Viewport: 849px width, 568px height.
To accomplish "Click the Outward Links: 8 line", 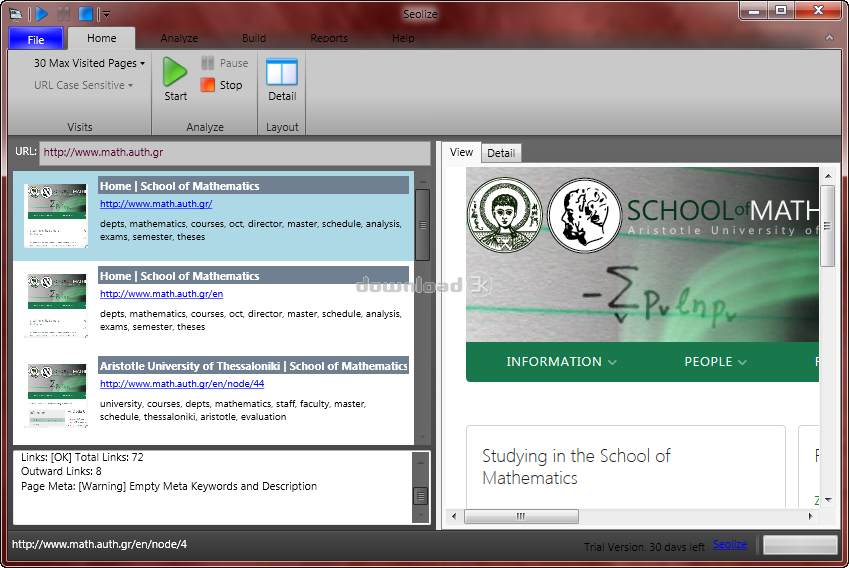I will tap(61, 471).
